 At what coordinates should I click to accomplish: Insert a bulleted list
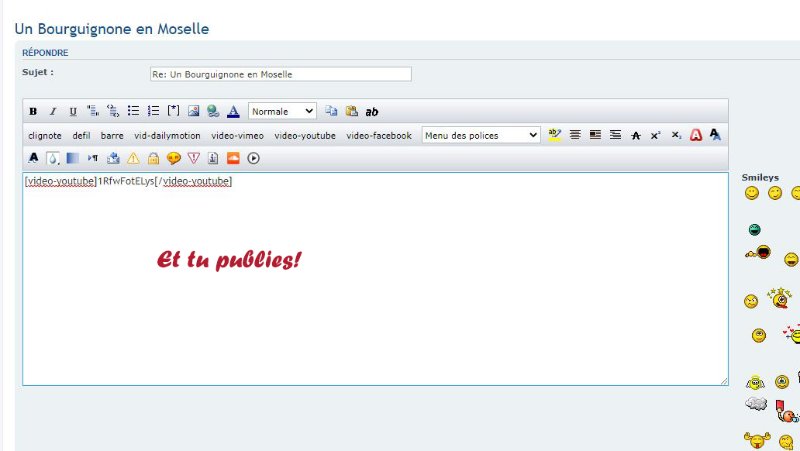click(x=133, y=112)
